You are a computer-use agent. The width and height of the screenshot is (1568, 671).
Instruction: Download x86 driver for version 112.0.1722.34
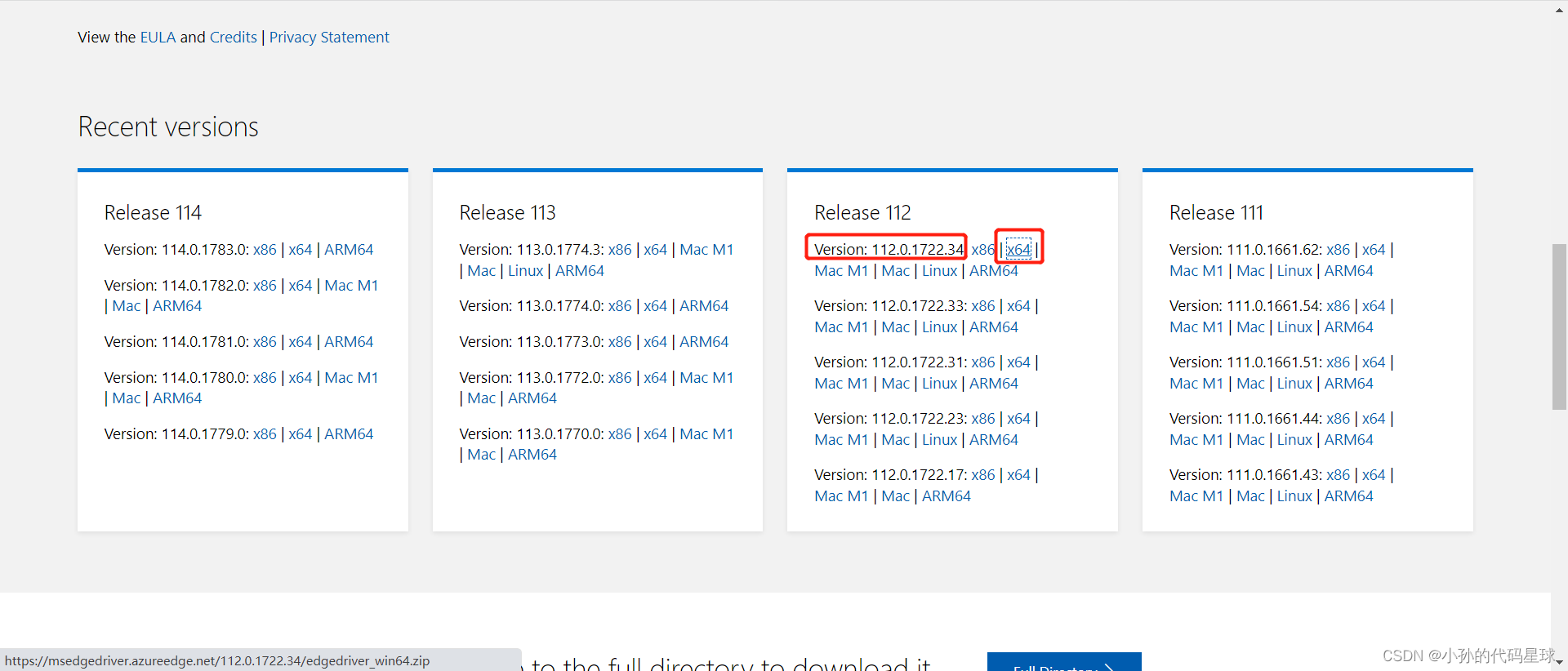pyautogui.click(x=983, y=250)
